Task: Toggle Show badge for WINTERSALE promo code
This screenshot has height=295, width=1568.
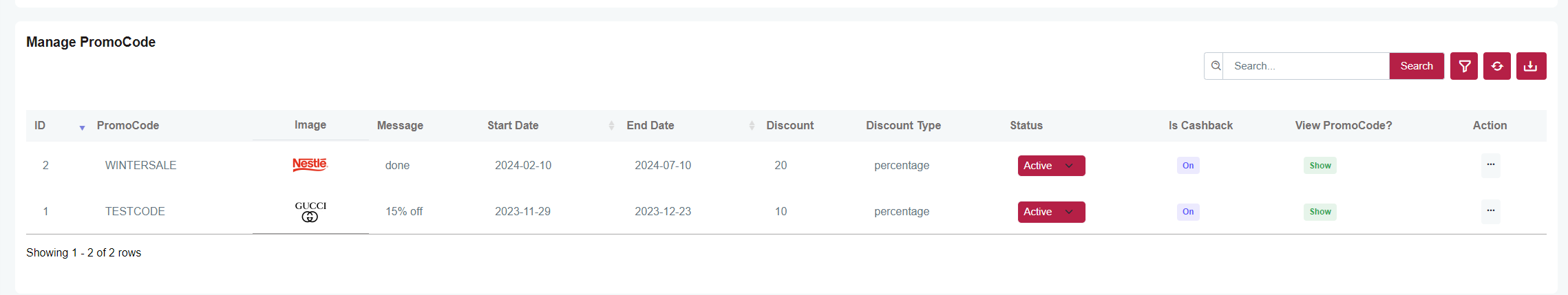Action: click(1320, 166)
